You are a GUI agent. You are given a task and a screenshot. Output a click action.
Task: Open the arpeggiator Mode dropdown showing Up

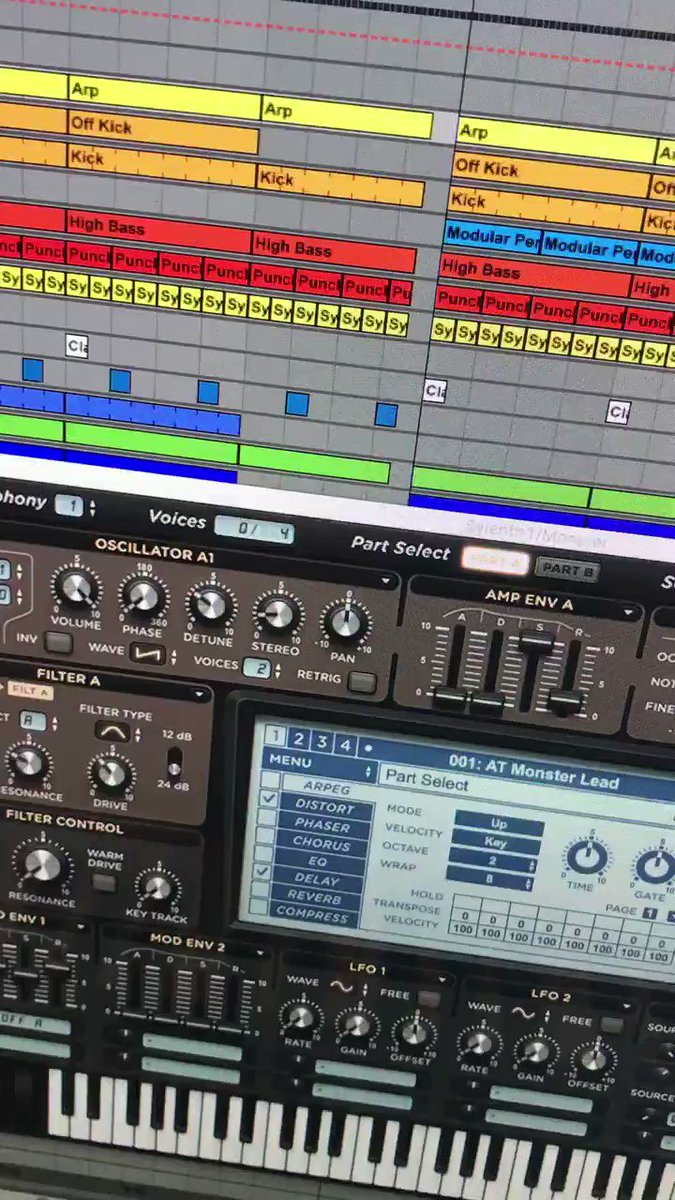(499, 826)
